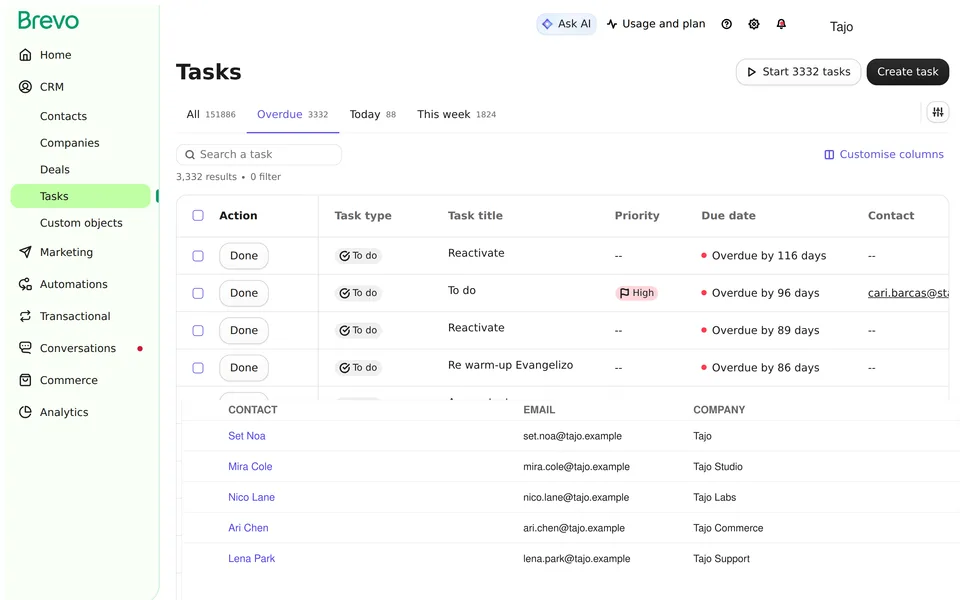
Task: Click the Priority column header
Action: point(637,216)
